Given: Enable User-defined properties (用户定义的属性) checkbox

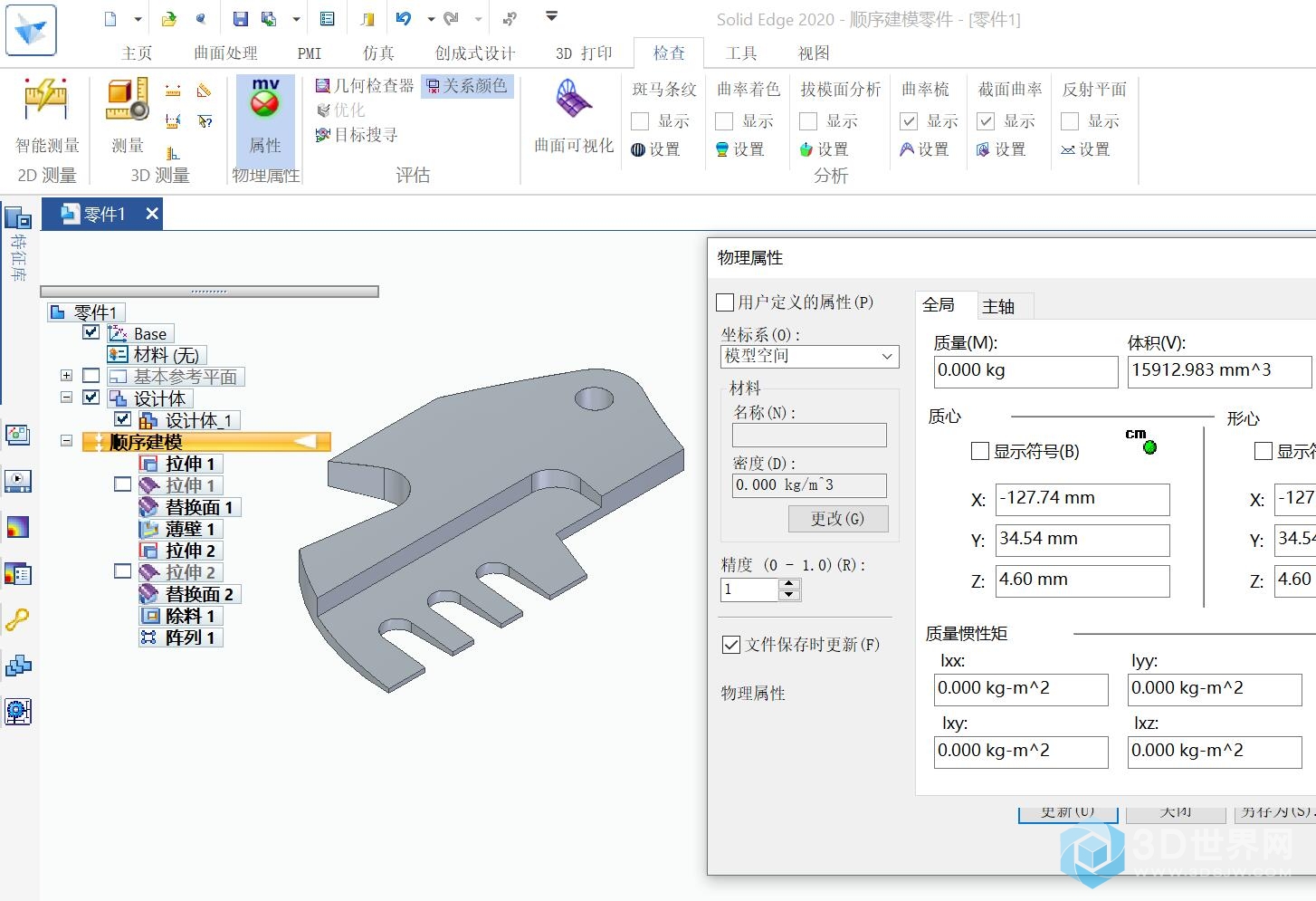Looking at the screenshot, I should pos(725,302).
